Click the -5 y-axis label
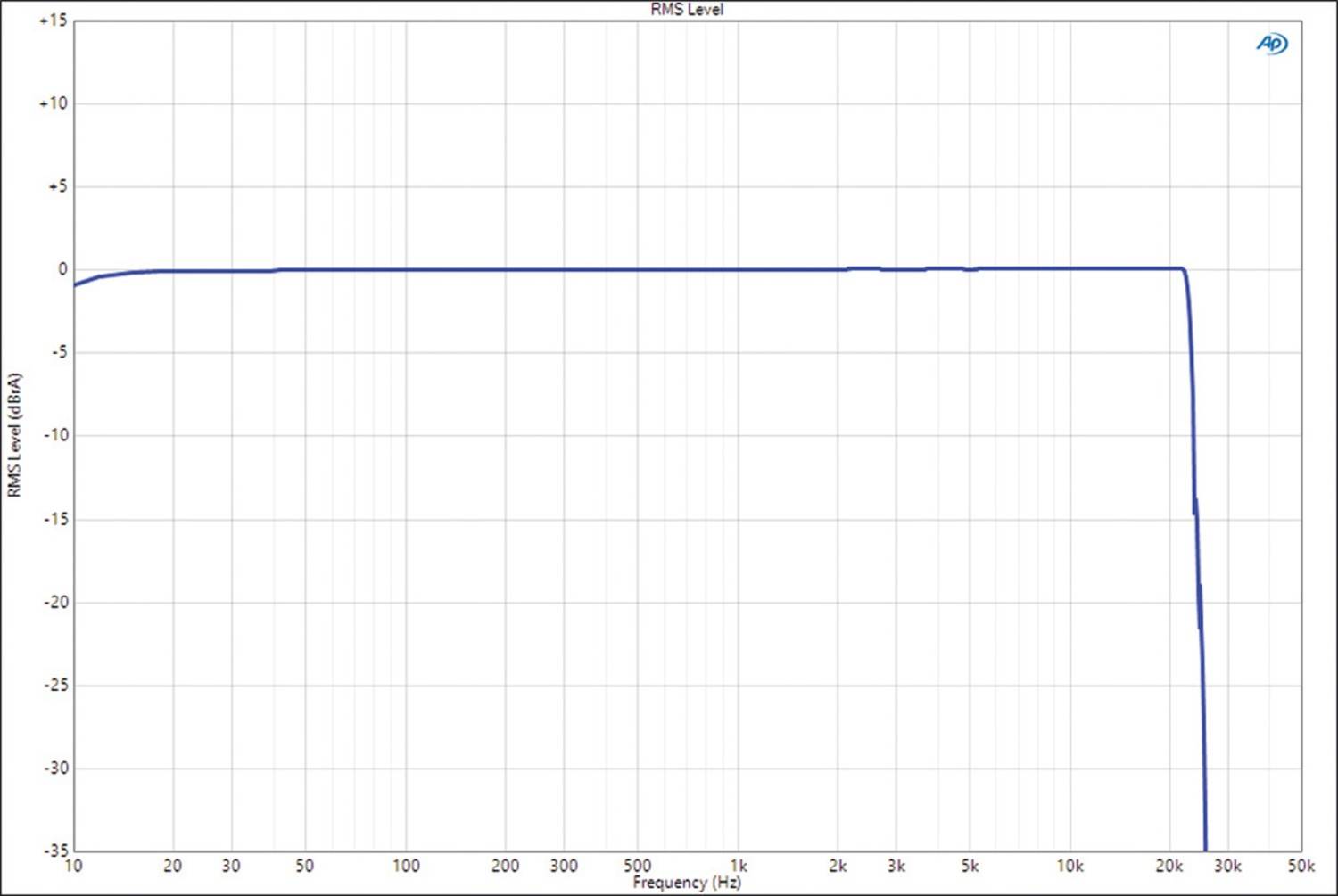Image resolution: width=1338 pixels, height=896 pixels. (59, 352)
